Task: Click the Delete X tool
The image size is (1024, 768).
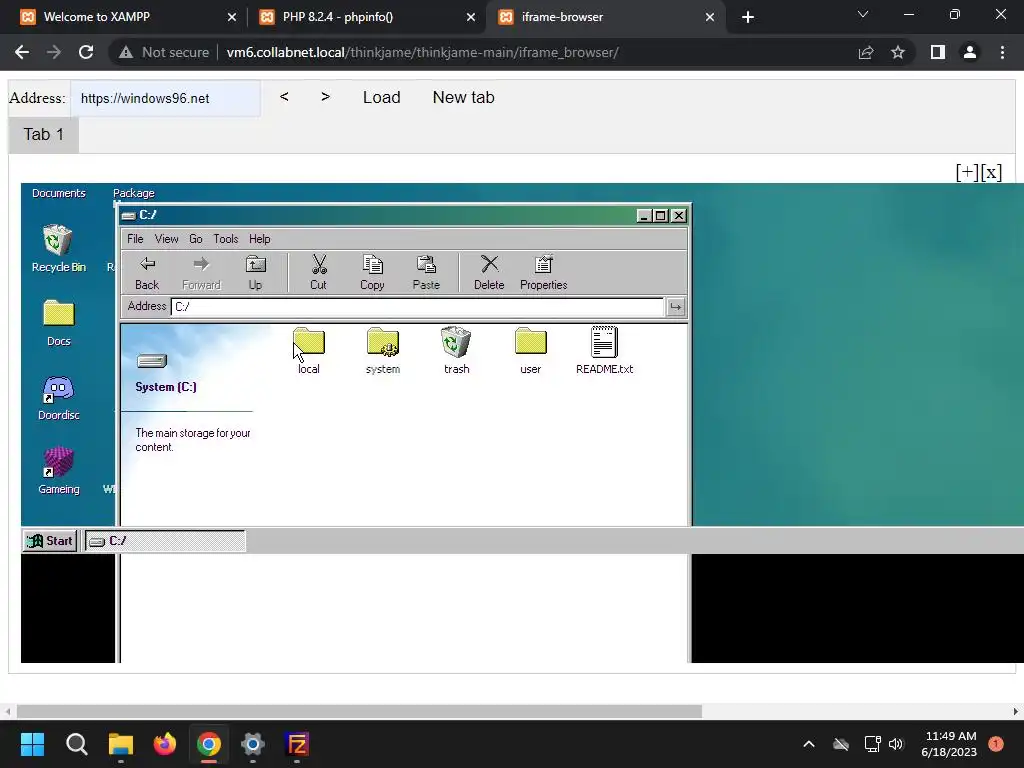Action: (489, 272)
